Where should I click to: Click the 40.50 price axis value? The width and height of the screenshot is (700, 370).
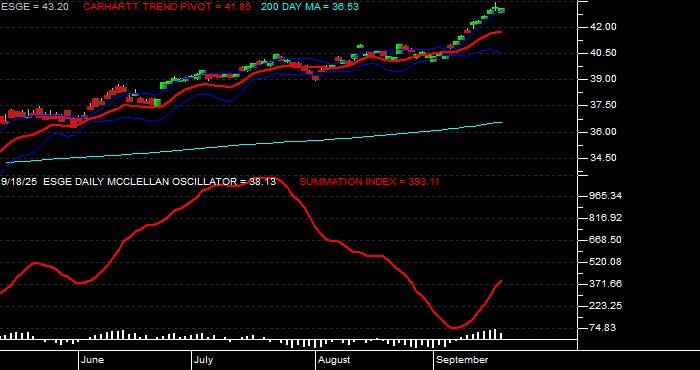pos(604,53)
